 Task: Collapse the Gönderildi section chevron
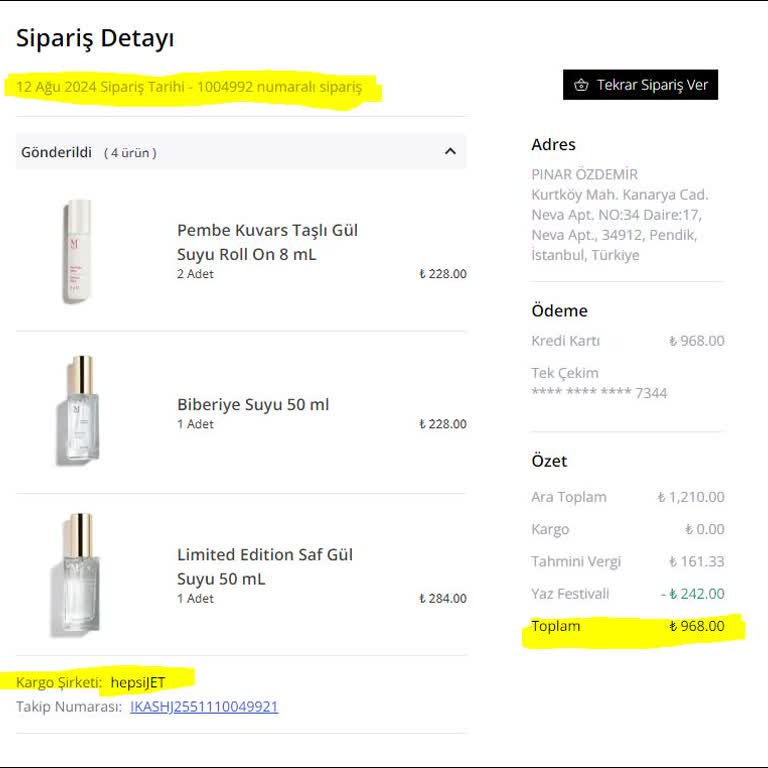pyautogui.click(x=450, y=152)
